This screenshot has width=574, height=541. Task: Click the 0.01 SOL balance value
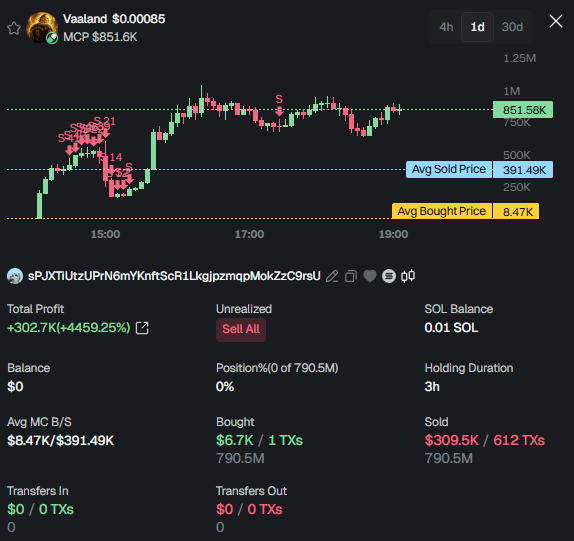451,328
